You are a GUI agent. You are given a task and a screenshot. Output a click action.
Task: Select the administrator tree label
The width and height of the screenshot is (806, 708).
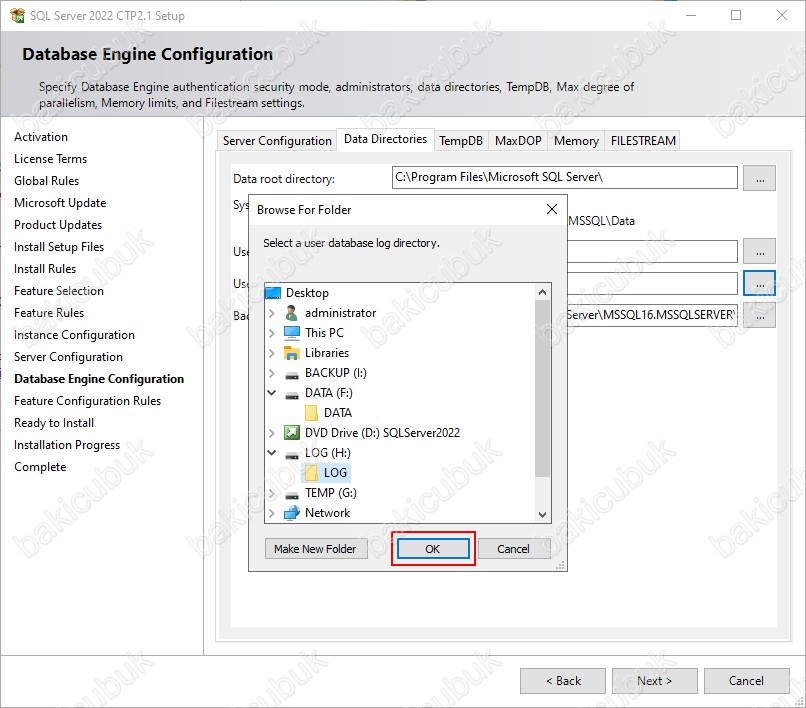[x=340, y=313]
